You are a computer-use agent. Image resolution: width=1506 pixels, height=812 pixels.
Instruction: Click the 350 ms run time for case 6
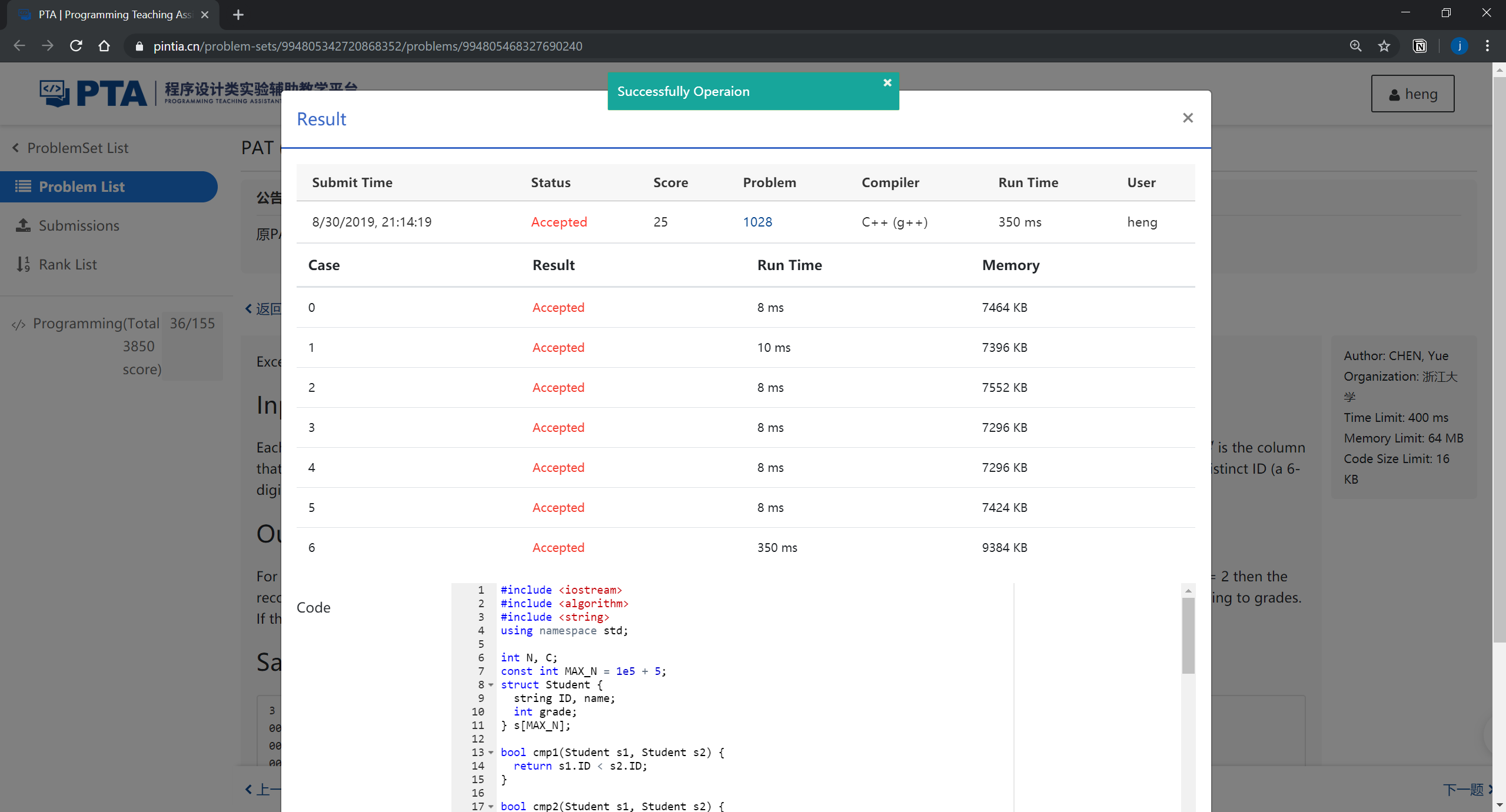coord(777,547)
